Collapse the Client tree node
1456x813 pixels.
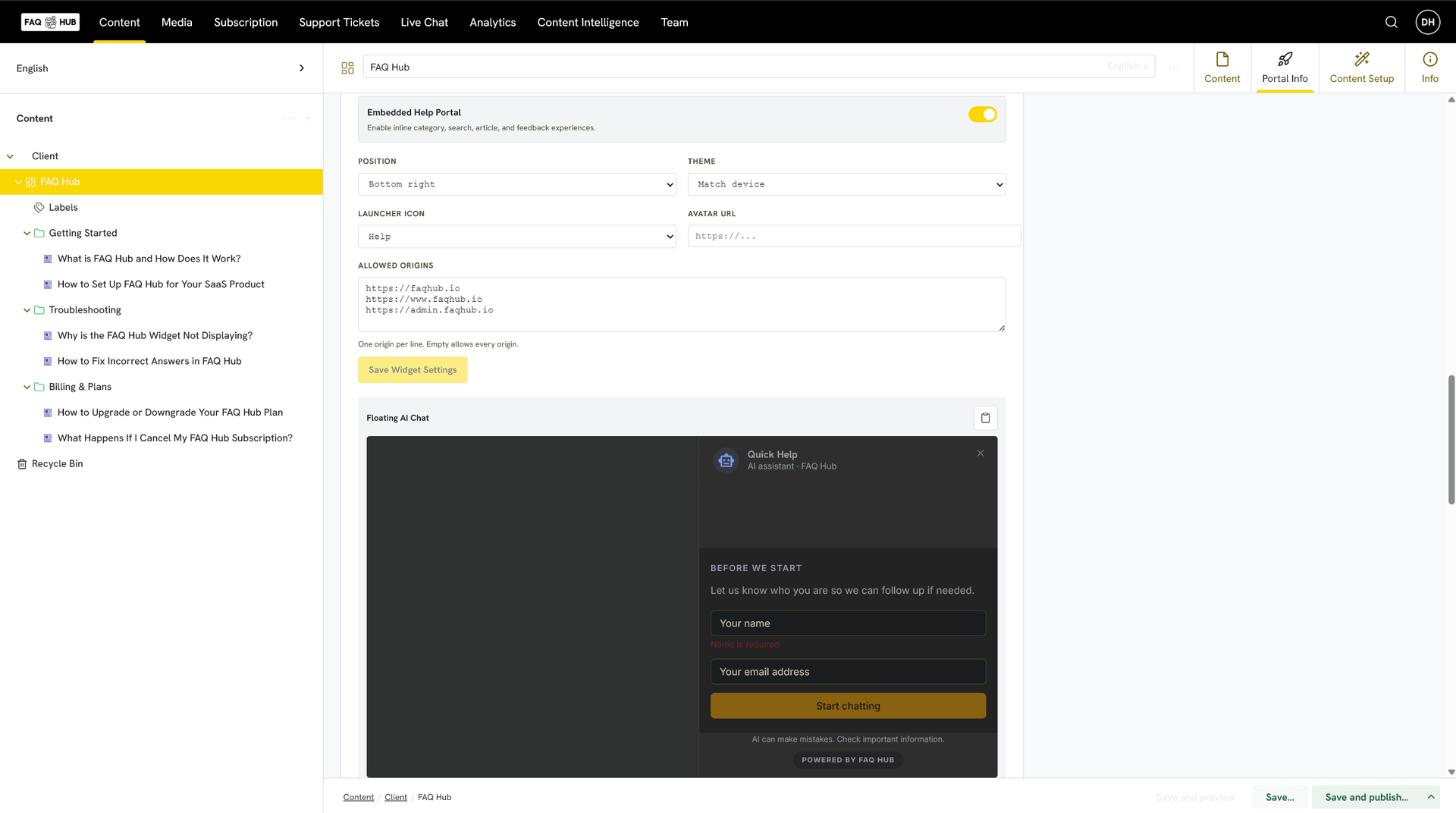(10, 157)
